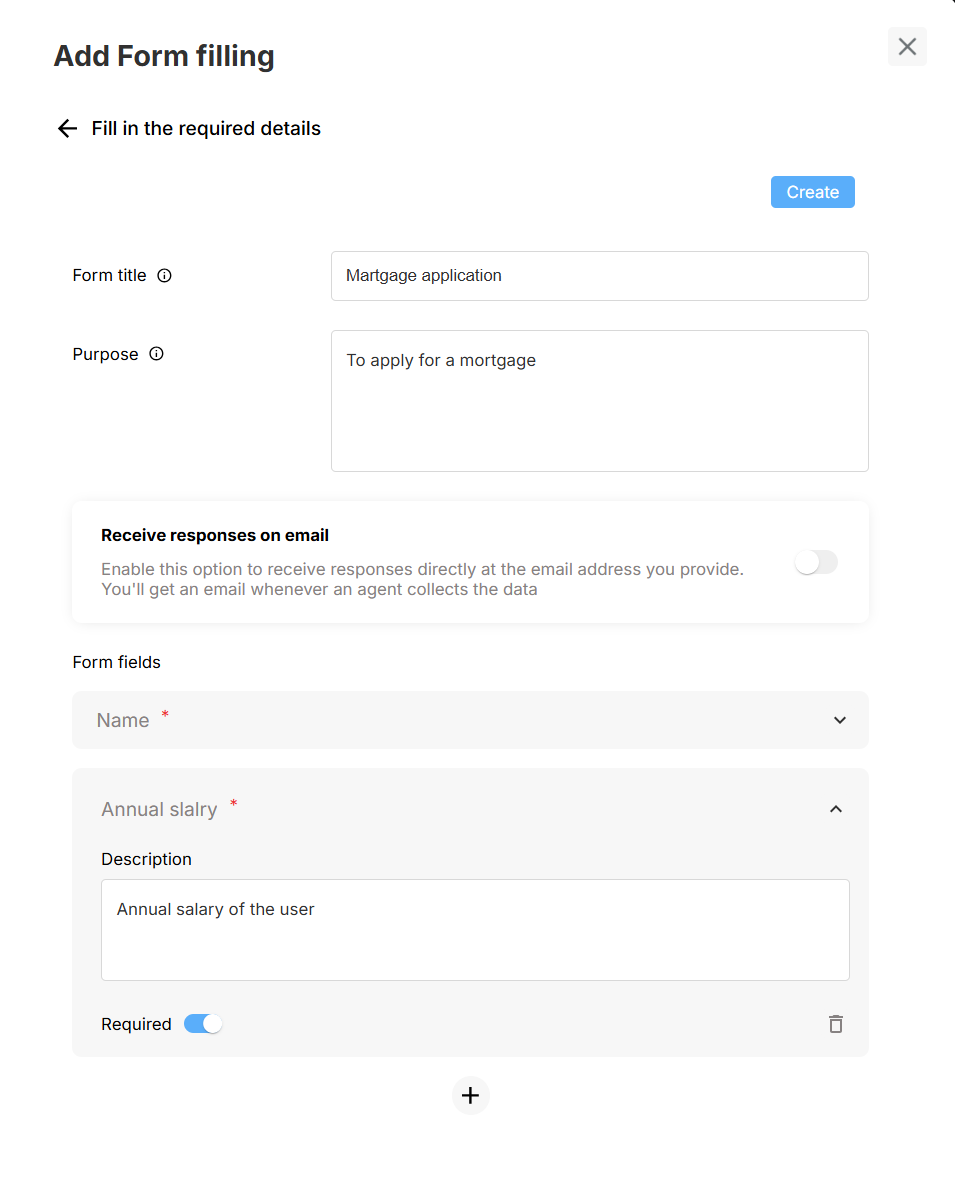Click the 'Name' field title text

[x=123, y=721]
